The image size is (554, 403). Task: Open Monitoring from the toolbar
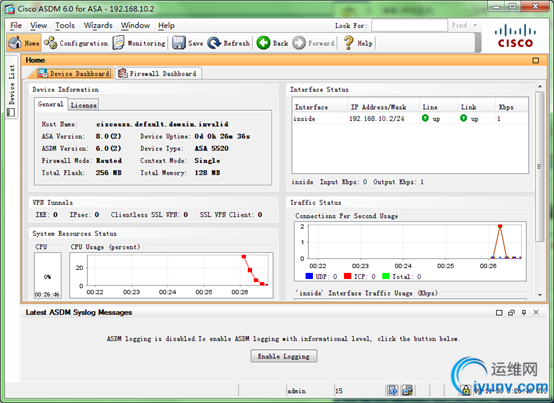click(x=139, y=43)
